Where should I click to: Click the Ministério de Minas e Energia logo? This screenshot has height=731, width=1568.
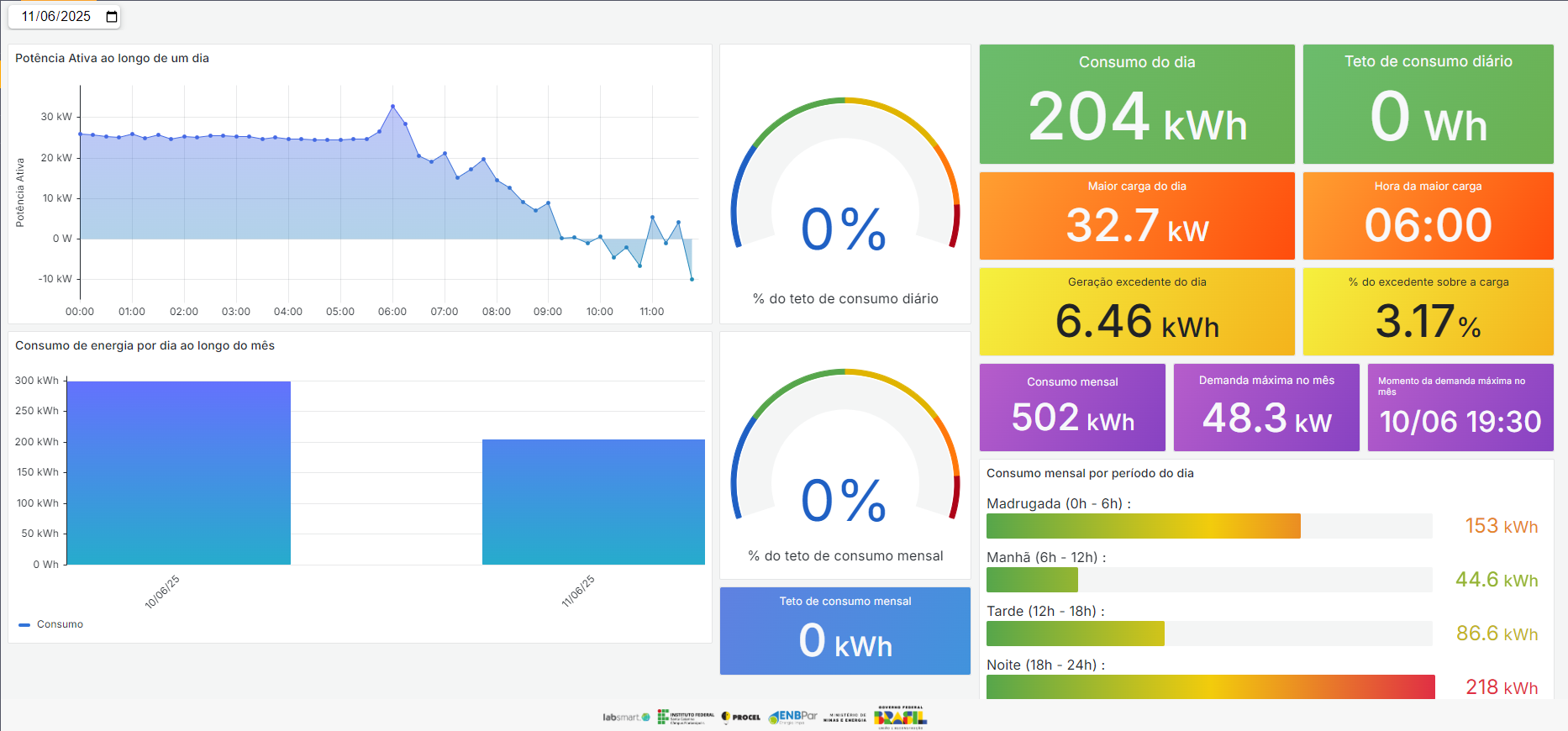click(x=845, y=718)
